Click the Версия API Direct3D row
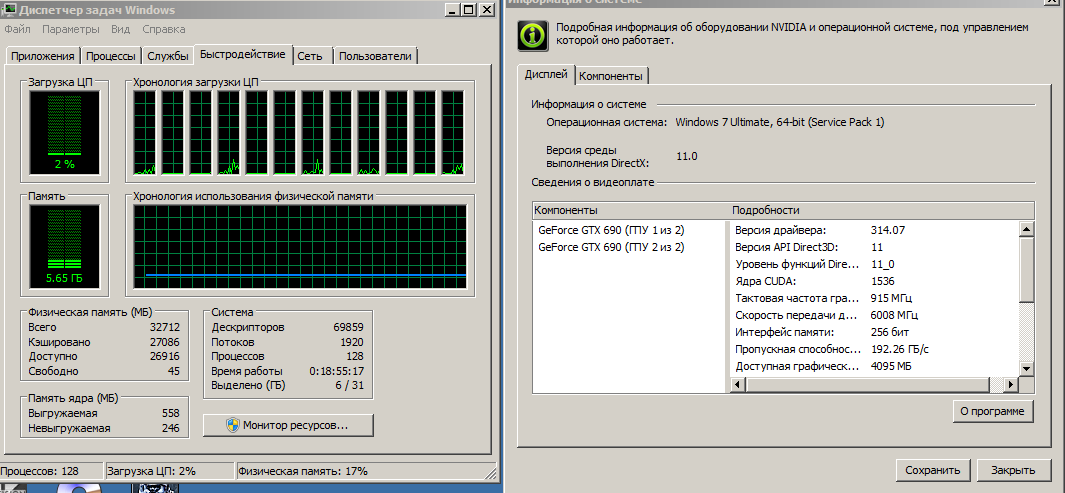The height and width of the screenshot is (493, 1065). 874,247
